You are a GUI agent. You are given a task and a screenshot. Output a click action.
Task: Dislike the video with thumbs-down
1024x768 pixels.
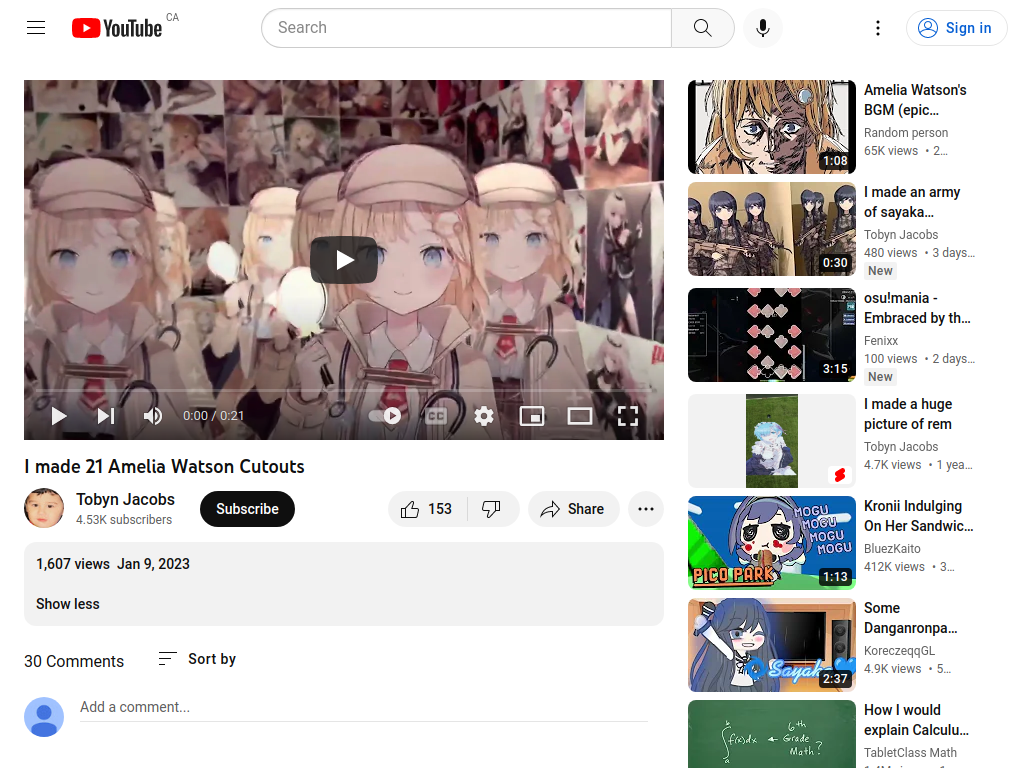pos(493,509)
